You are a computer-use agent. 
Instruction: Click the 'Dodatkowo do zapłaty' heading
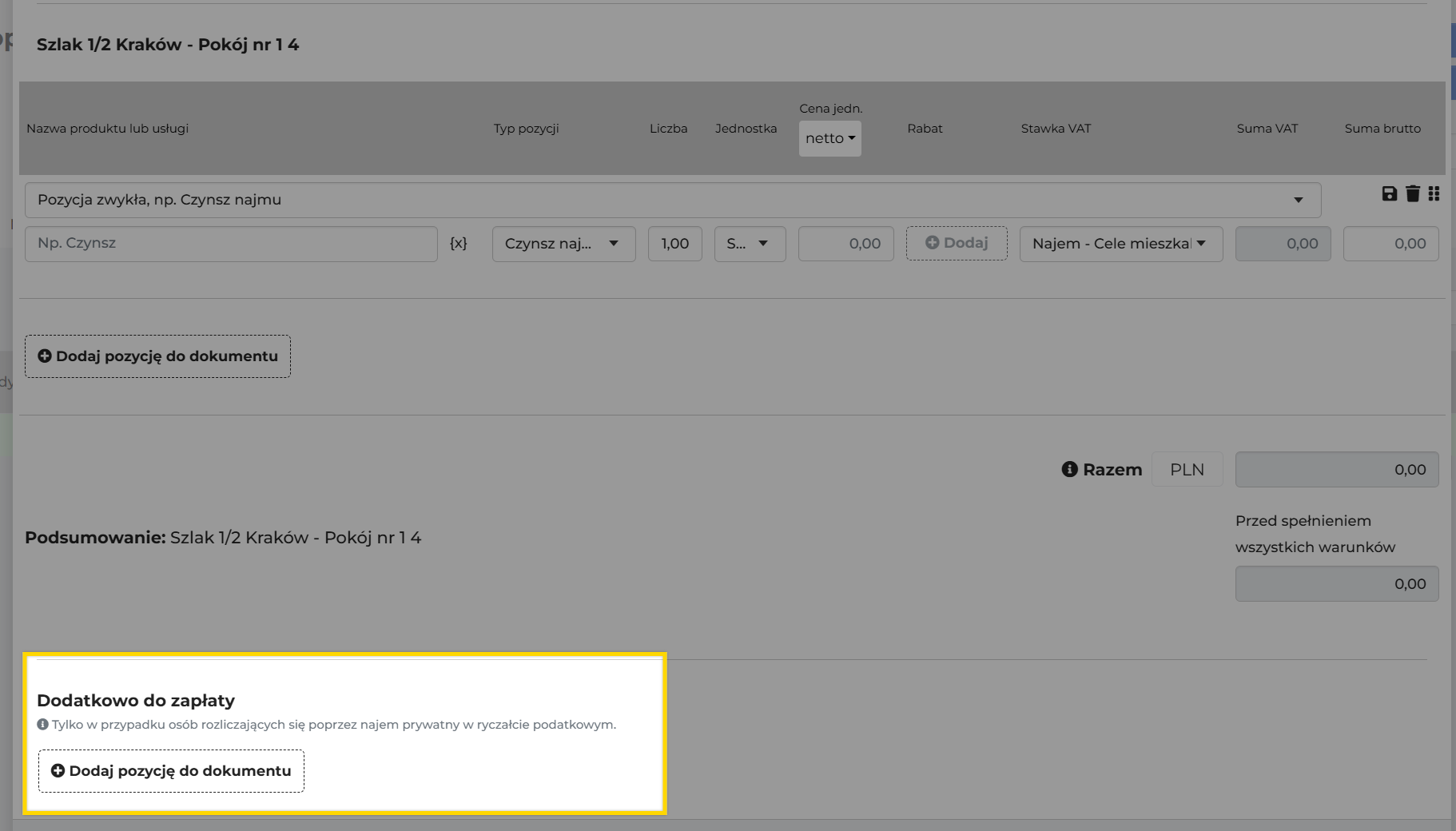click(136, 701)
